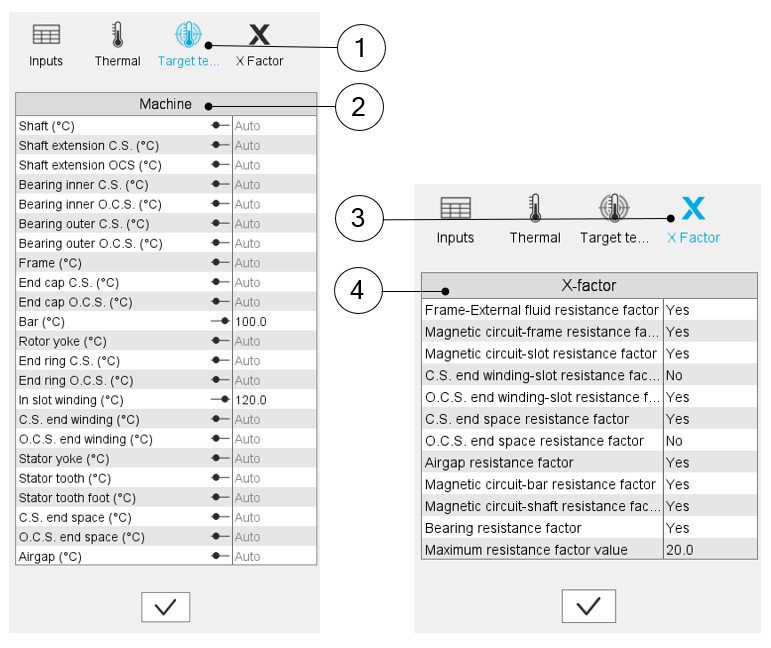Confirm with right panel checkmark button
Image resolution: width=771 pixels, height=648 pixels.
[588, 606]
